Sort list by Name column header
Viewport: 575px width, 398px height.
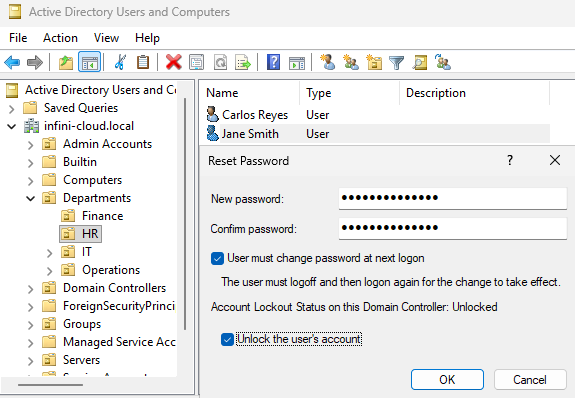(250, 93)
